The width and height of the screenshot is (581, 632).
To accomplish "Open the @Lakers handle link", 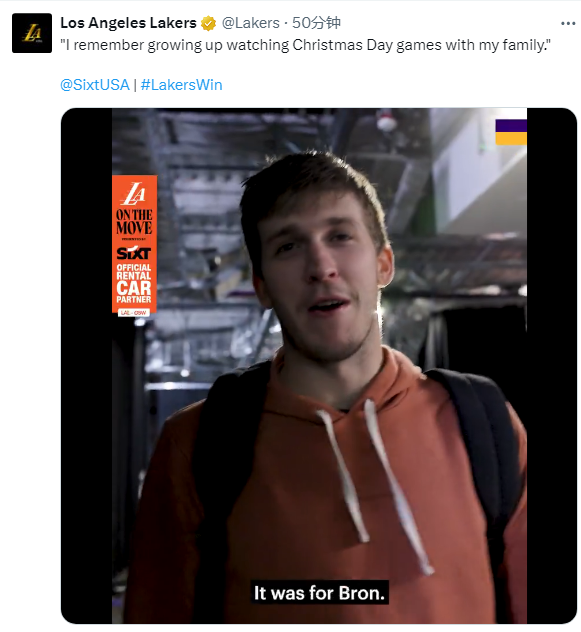I will [x=250, y=23].
